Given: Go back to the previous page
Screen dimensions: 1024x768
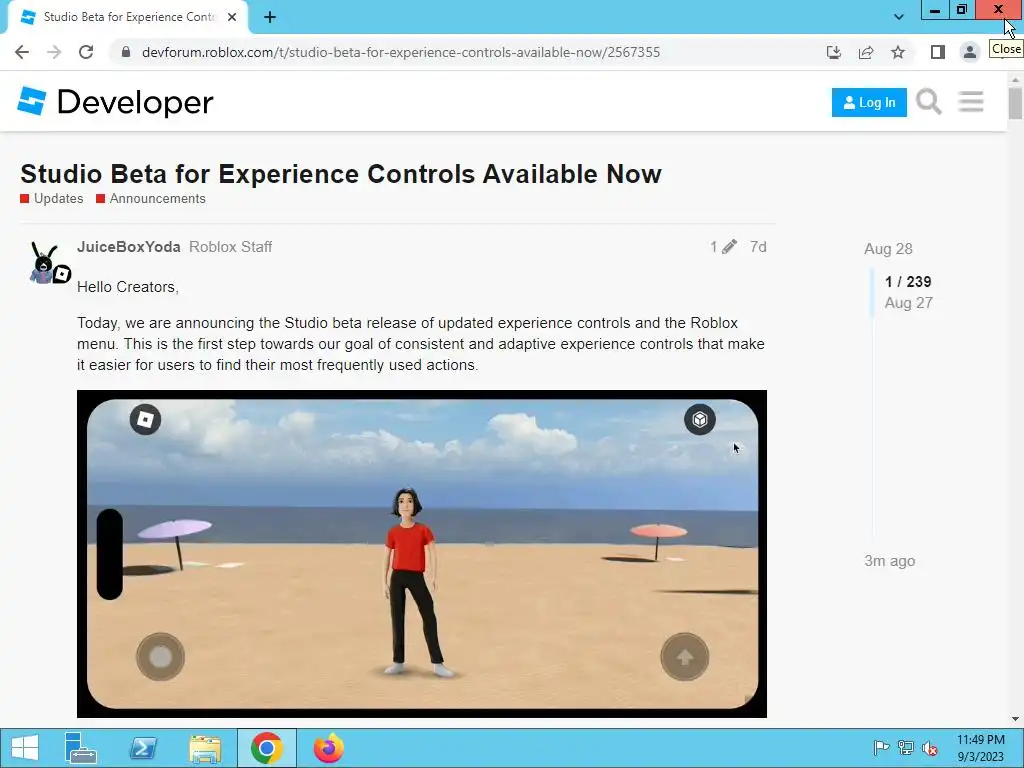Looking at the screenshot, I should tap(22, 52).
